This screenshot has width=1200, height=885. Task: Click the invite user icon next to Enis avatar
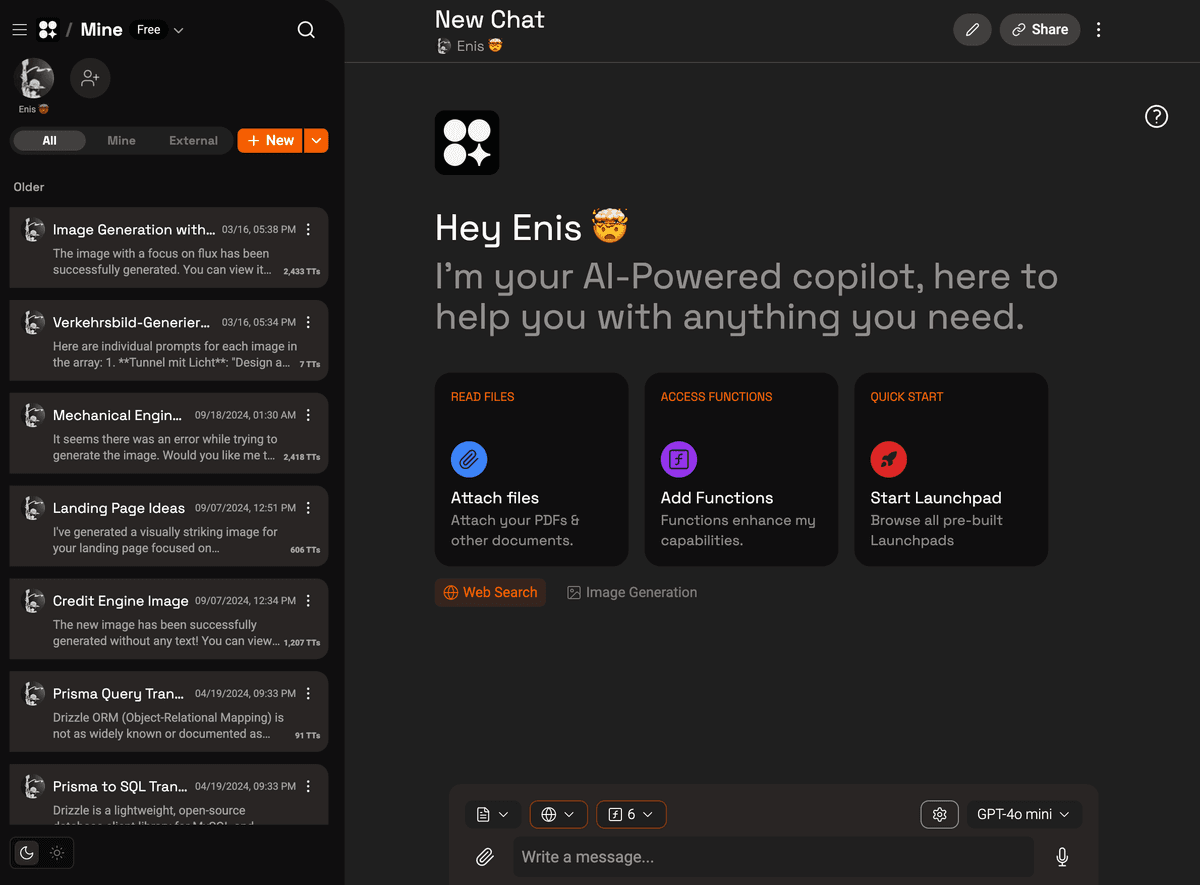point(90,77)
